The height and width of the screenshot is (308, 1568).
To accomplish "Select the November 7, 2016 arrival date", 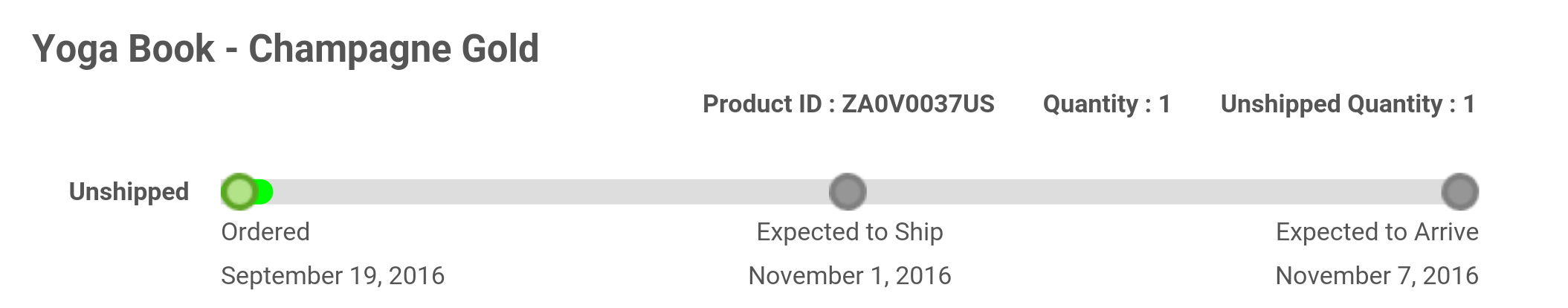I will click(1377, 276).
